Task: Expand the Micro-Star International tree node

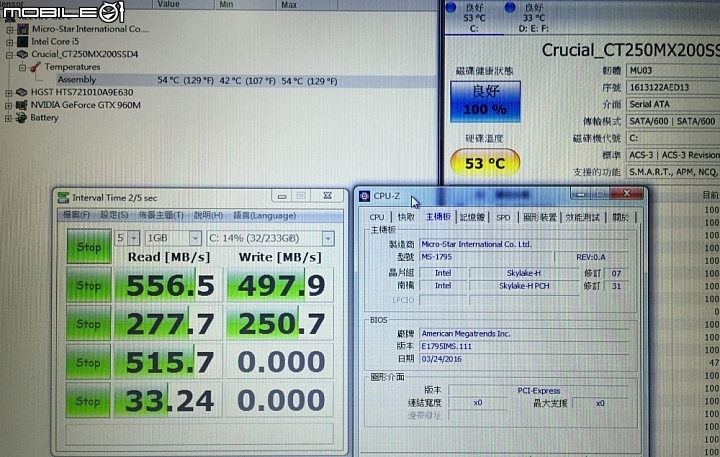Action: pyautogui.click(x=9, y=30)
